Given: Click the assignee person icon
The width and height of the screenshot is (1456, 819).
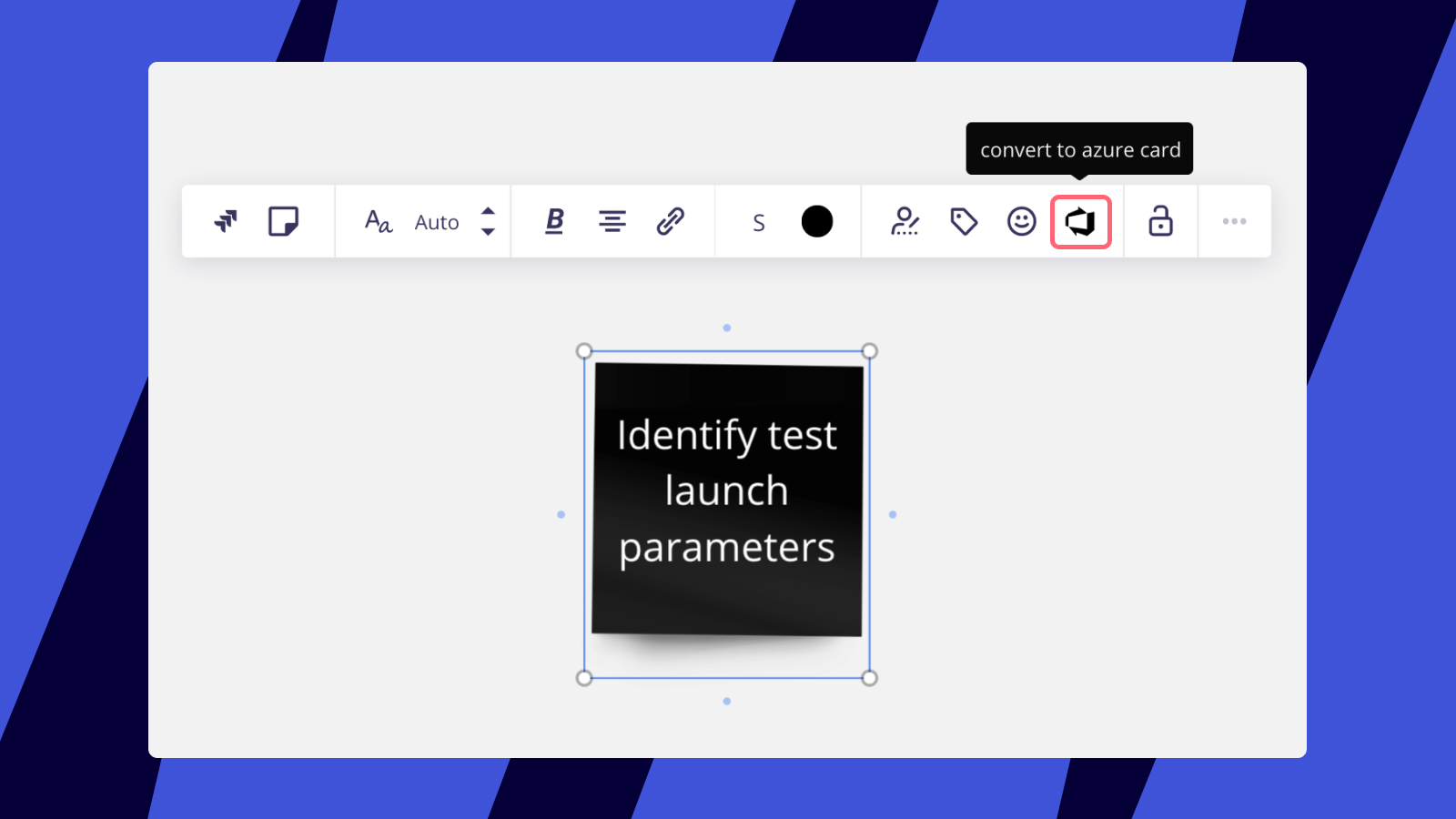Looking at the screenshot, I should tap(905, 221).
